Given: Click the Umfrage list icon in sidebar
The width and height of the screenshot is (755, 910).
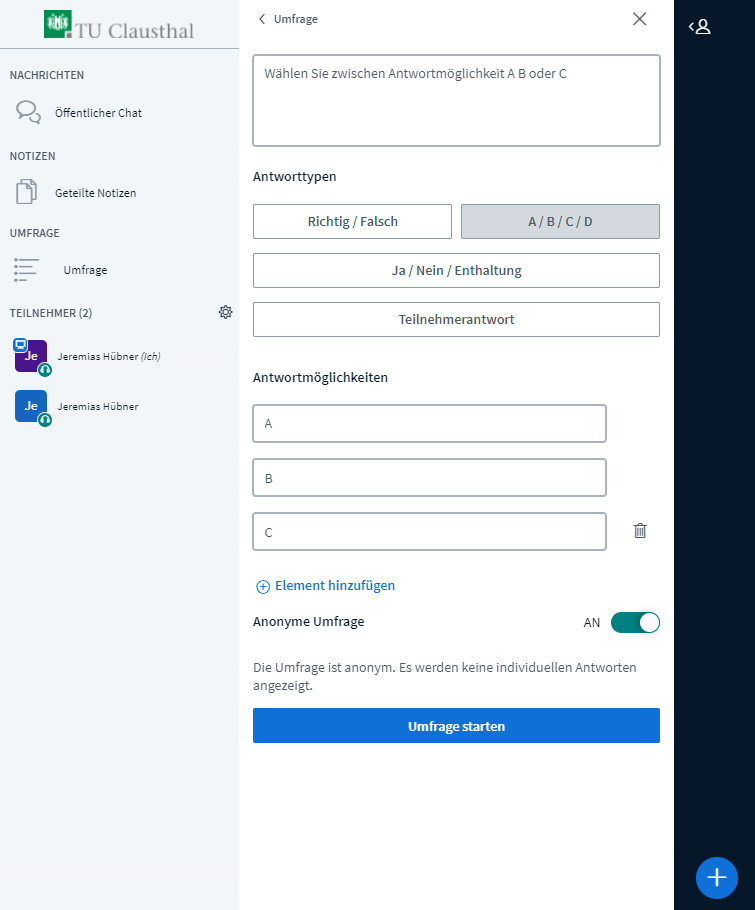Looking at the screenshot, I should coord(27,269).
